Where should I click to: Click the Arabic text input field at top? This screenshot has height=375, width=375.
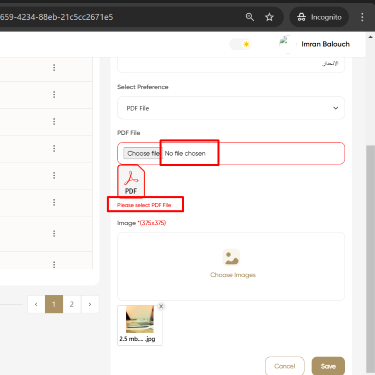coord(231,64)
